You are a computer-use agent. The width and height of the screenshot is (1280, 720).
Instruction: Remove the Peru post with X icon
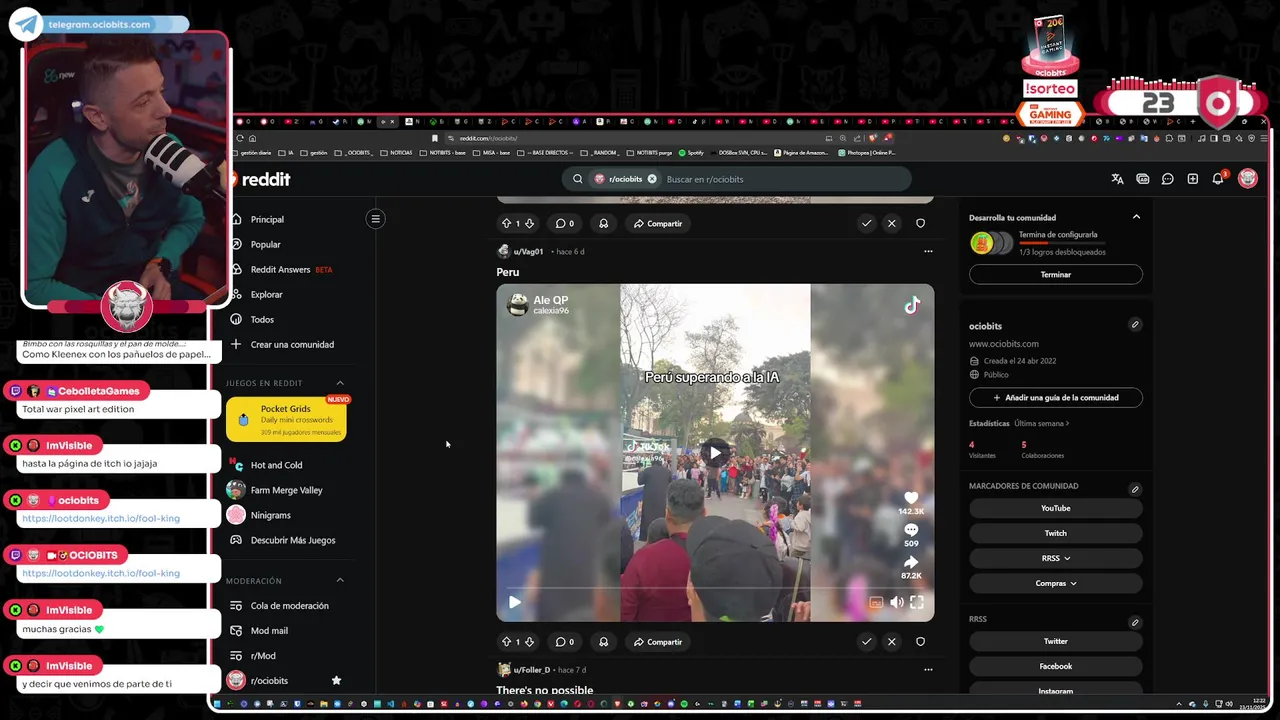(891, 641)
